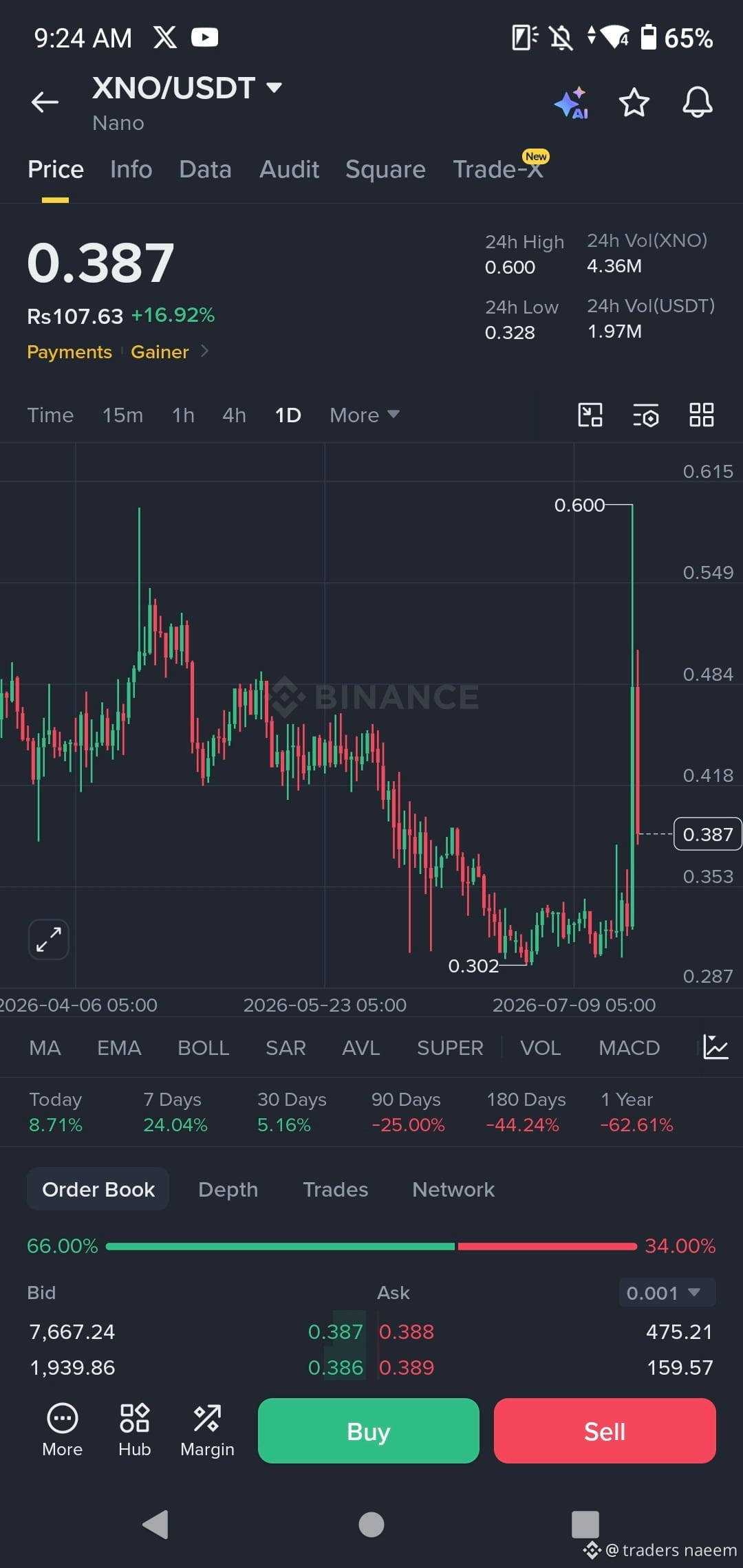743x1568 pixels.
Task: Tap the YouTube notification icon in status bar
Action: 204,37
